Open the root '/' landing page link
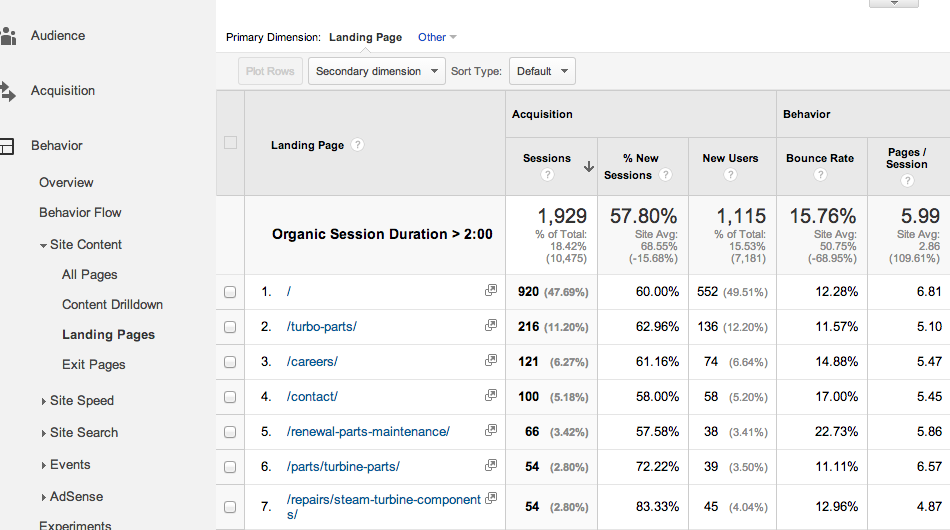The width and height of the screenshot is (950, 530). (x=289, y=292)
